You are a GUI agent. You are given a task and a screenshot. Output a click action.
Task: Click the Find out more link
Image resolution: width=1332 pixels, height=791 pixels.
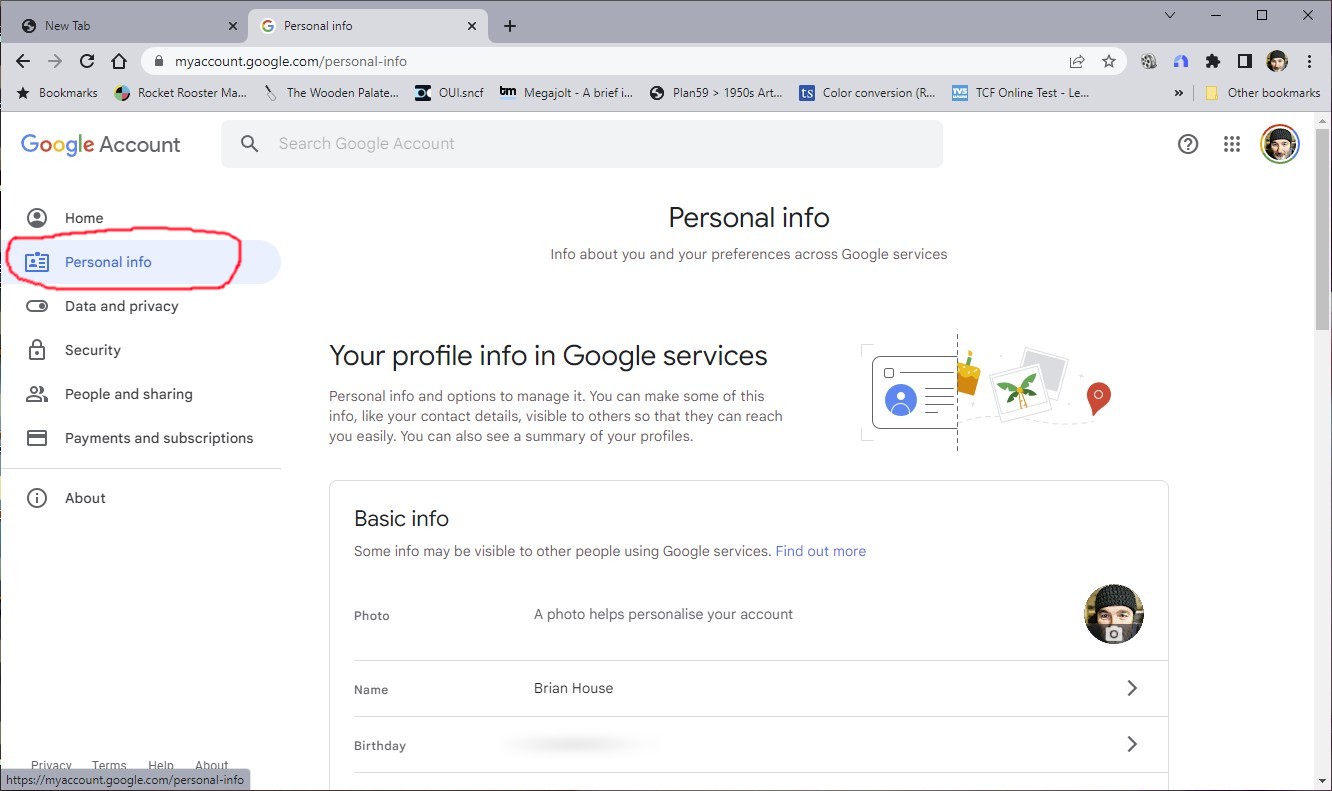[820, 551]
